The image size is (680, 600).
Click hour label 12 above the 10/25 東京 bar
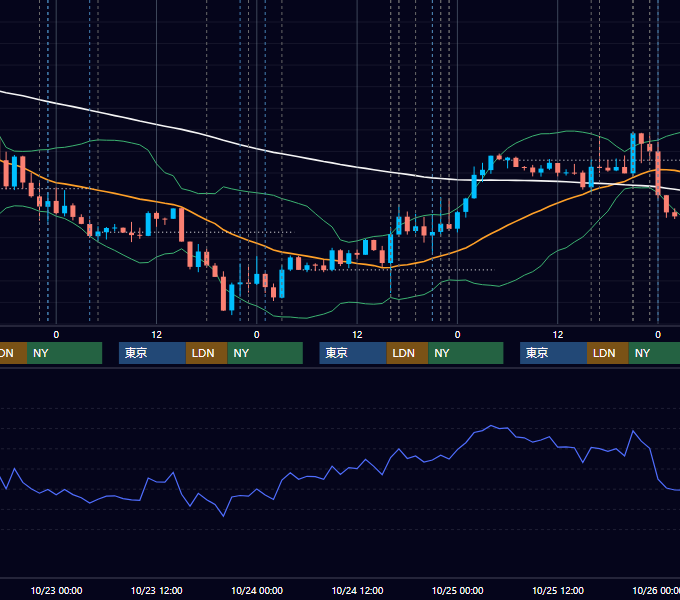coord(558,335)
